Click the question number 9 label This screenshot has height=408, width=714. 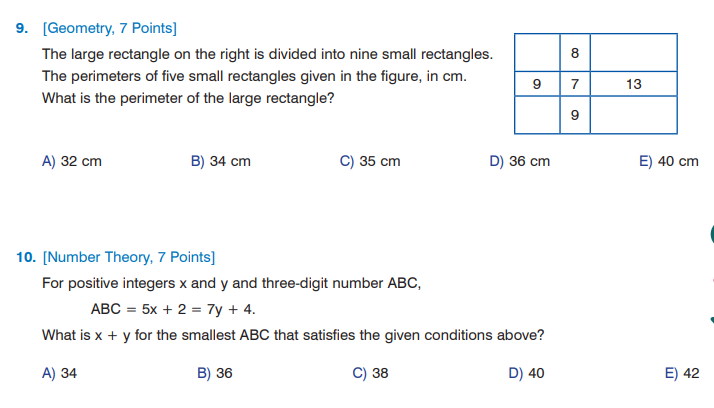click(x=24, y=28)
